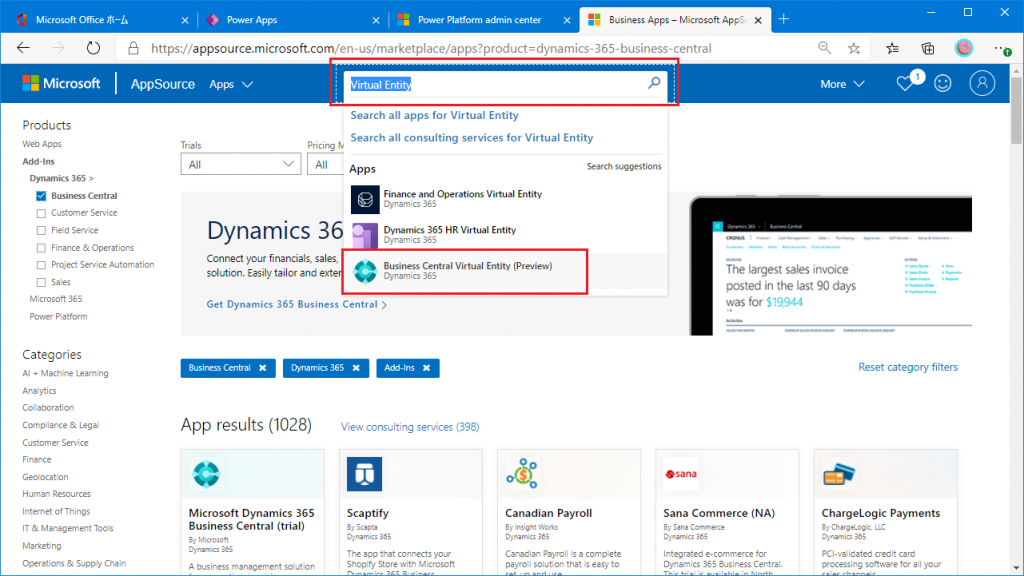Click the ChargeLogic Payments logo
The height and width of the screenshot is (576, 1024).
tap(839, 474)
